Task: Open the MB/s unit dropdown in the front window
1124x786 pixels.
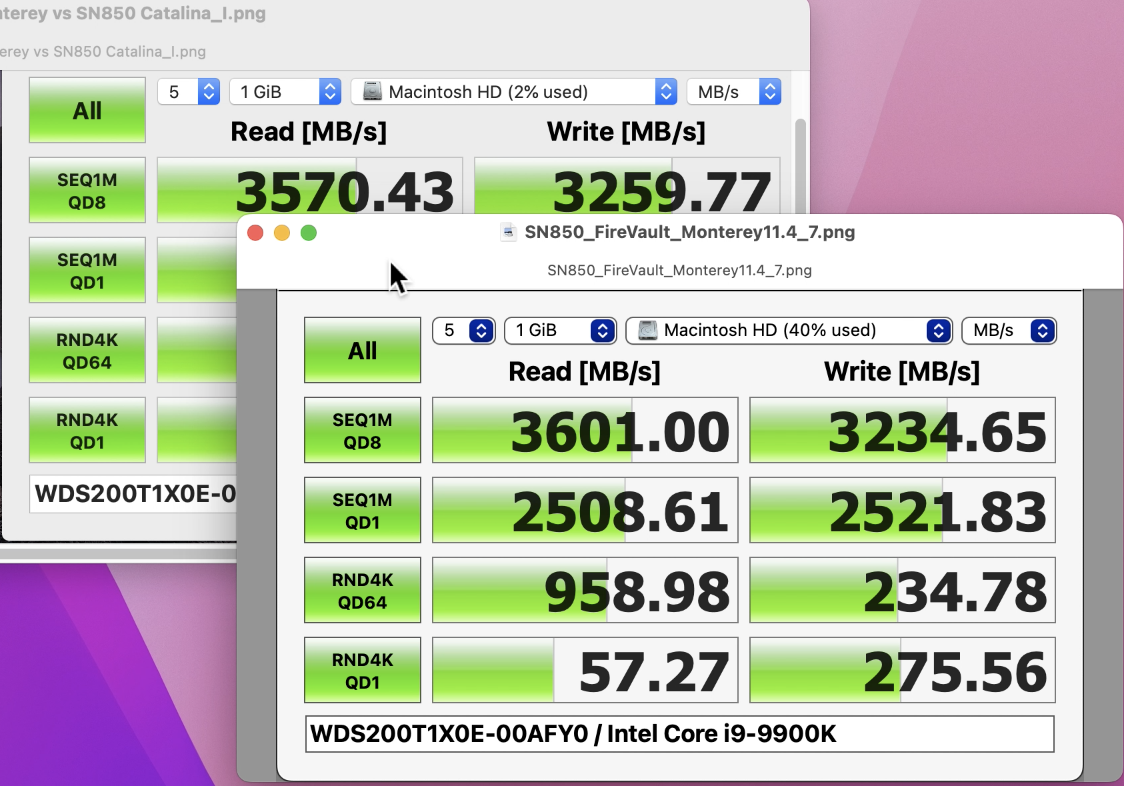Action: point(1009,331)
